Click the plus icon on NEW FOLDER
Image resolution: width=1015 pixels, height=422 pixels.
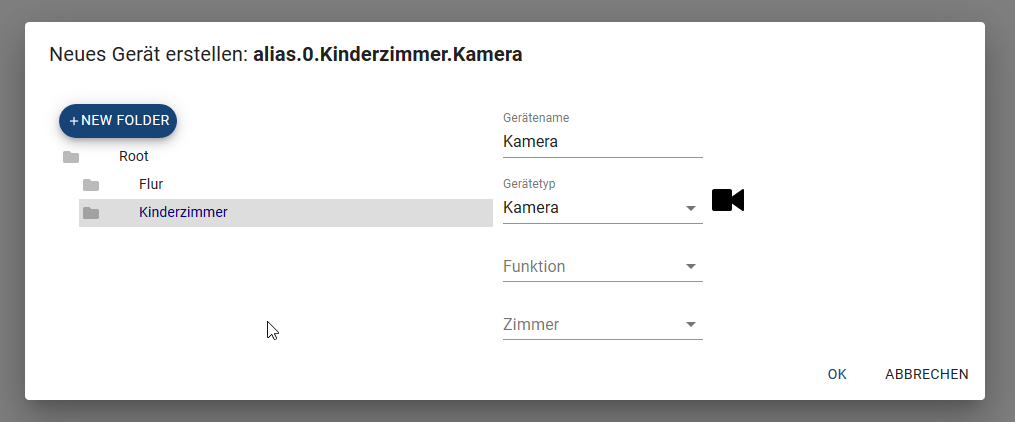click(74, 121)
